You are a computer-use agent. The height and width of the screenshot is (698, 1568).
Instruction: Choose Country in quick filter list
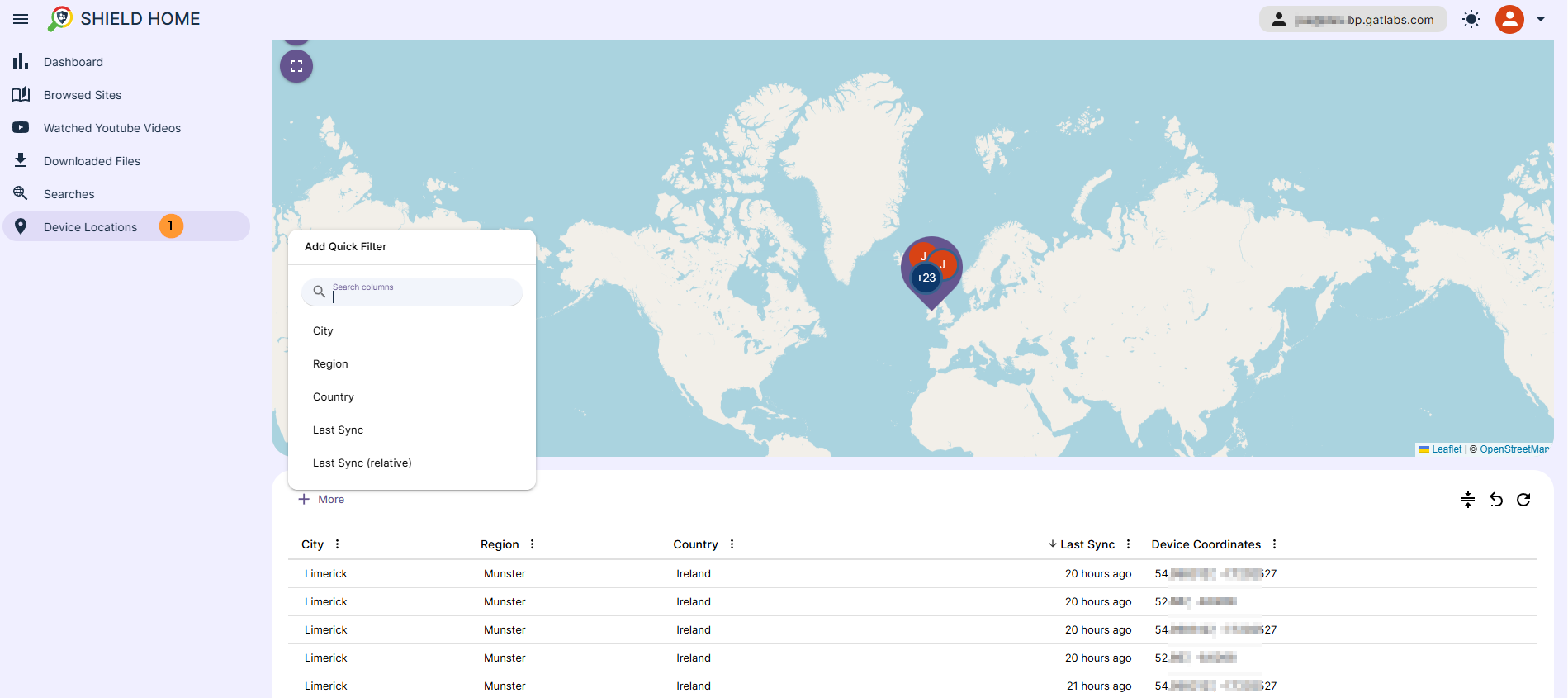[412, 397]
